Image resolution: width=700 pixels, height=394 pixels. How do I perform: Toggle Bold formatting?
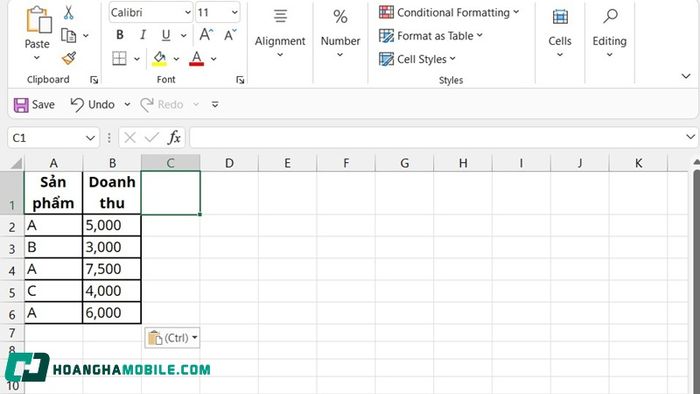tap(120, 35)
